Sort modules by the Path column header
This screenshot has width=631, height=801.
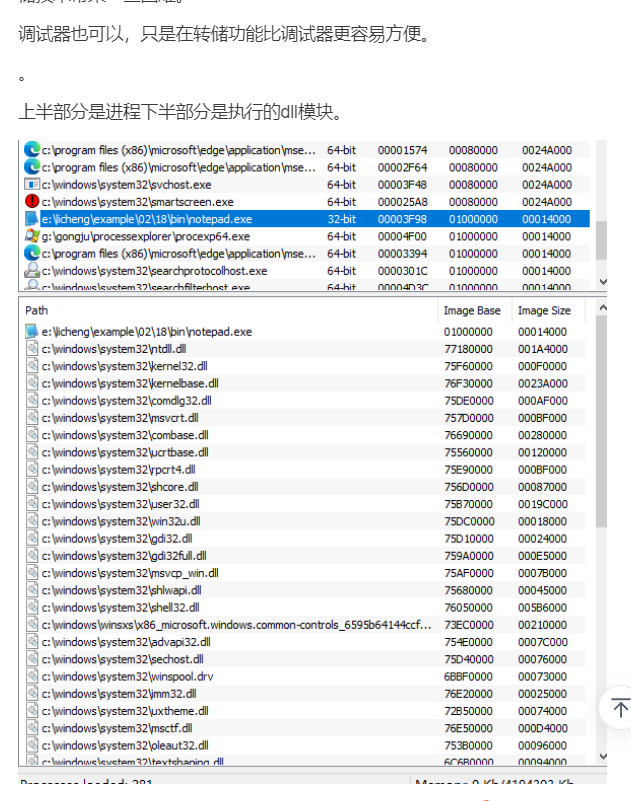click(x=36, y=311)
